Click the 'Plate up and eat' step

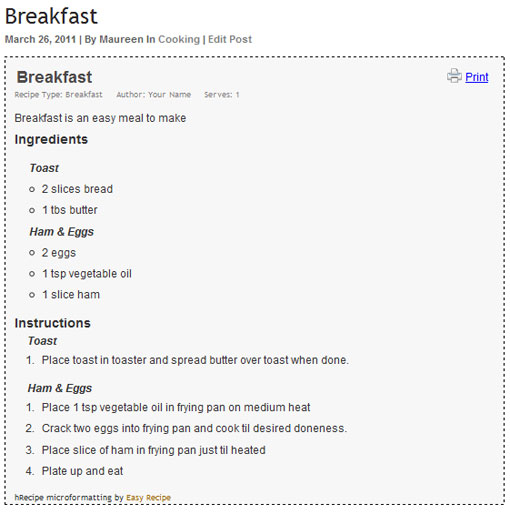click(x=82, y=471)
